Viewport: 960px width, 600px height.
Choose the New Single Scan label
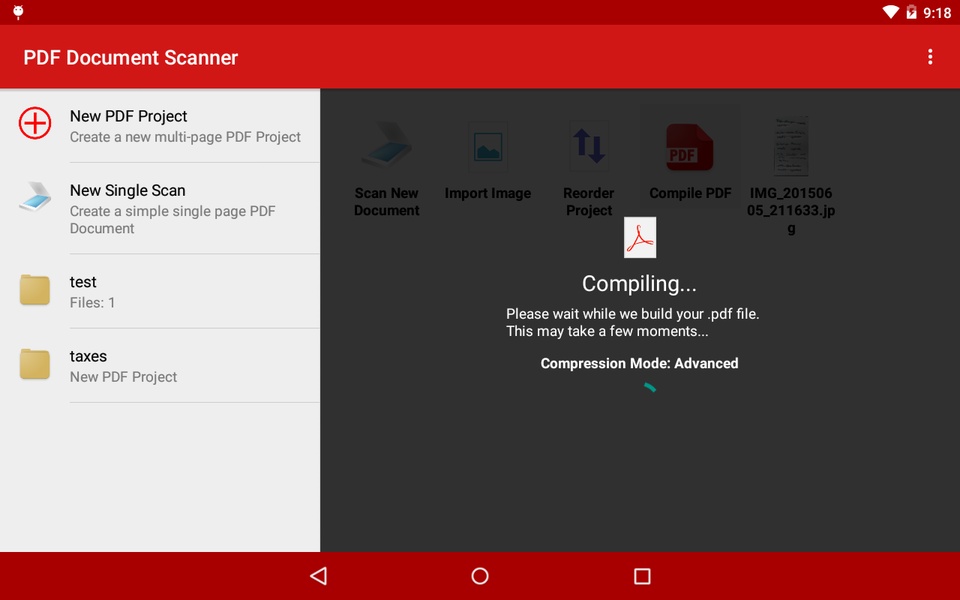coord(127,190)
